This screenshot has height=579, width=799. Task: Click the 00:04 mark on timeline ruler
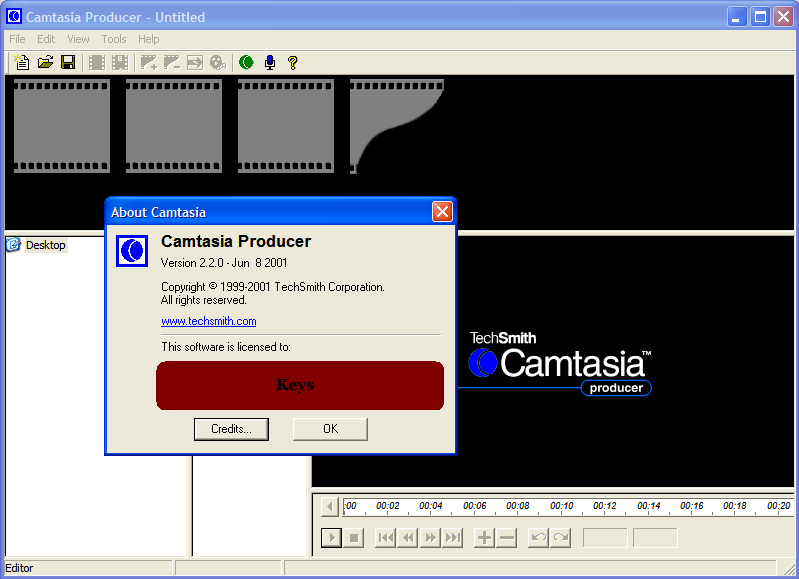coord(431,506)
